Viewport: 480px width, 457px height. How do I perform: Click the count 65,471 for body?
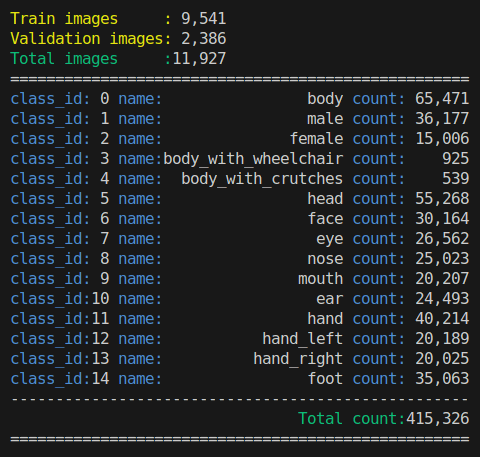(x=442, y=99)
